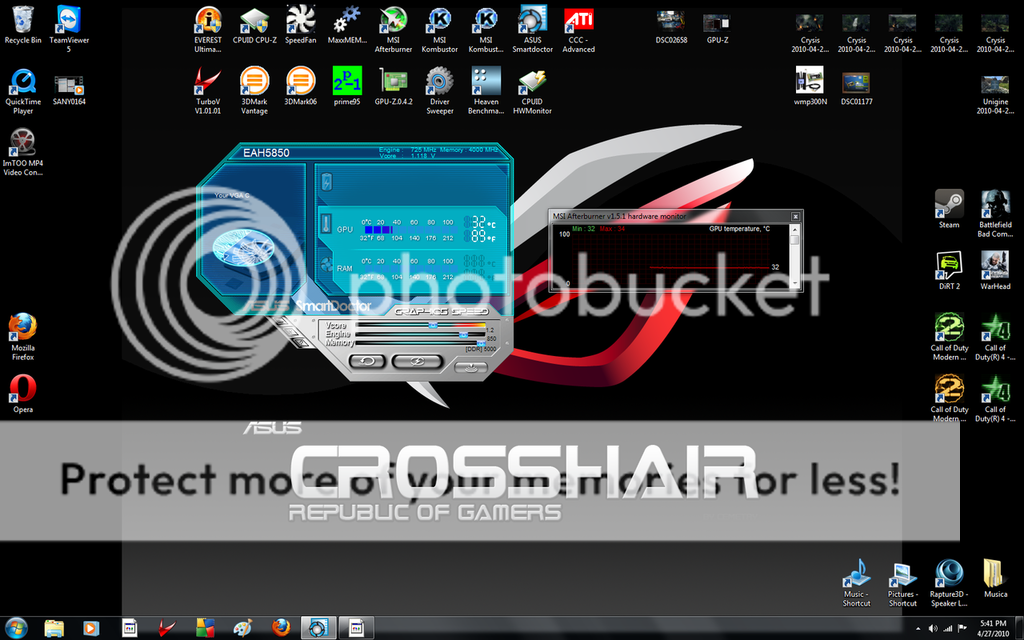Open Driver Sweeper shortcut
1024x640 pixels.
coord(440,90)
